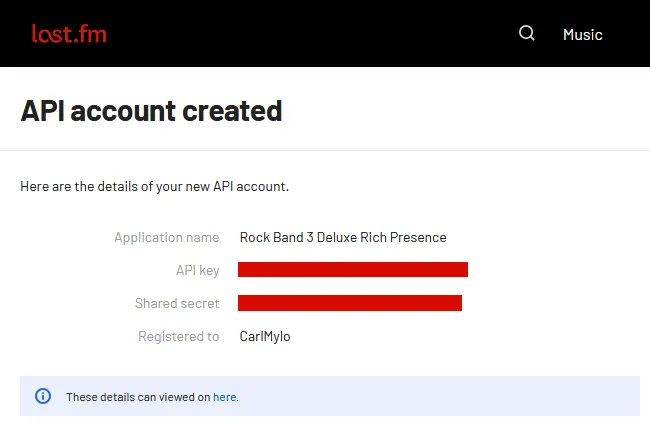Viewport: 650px width, 440px height.
Task: Open the Music navigation item
Action: tap(582, 34)
